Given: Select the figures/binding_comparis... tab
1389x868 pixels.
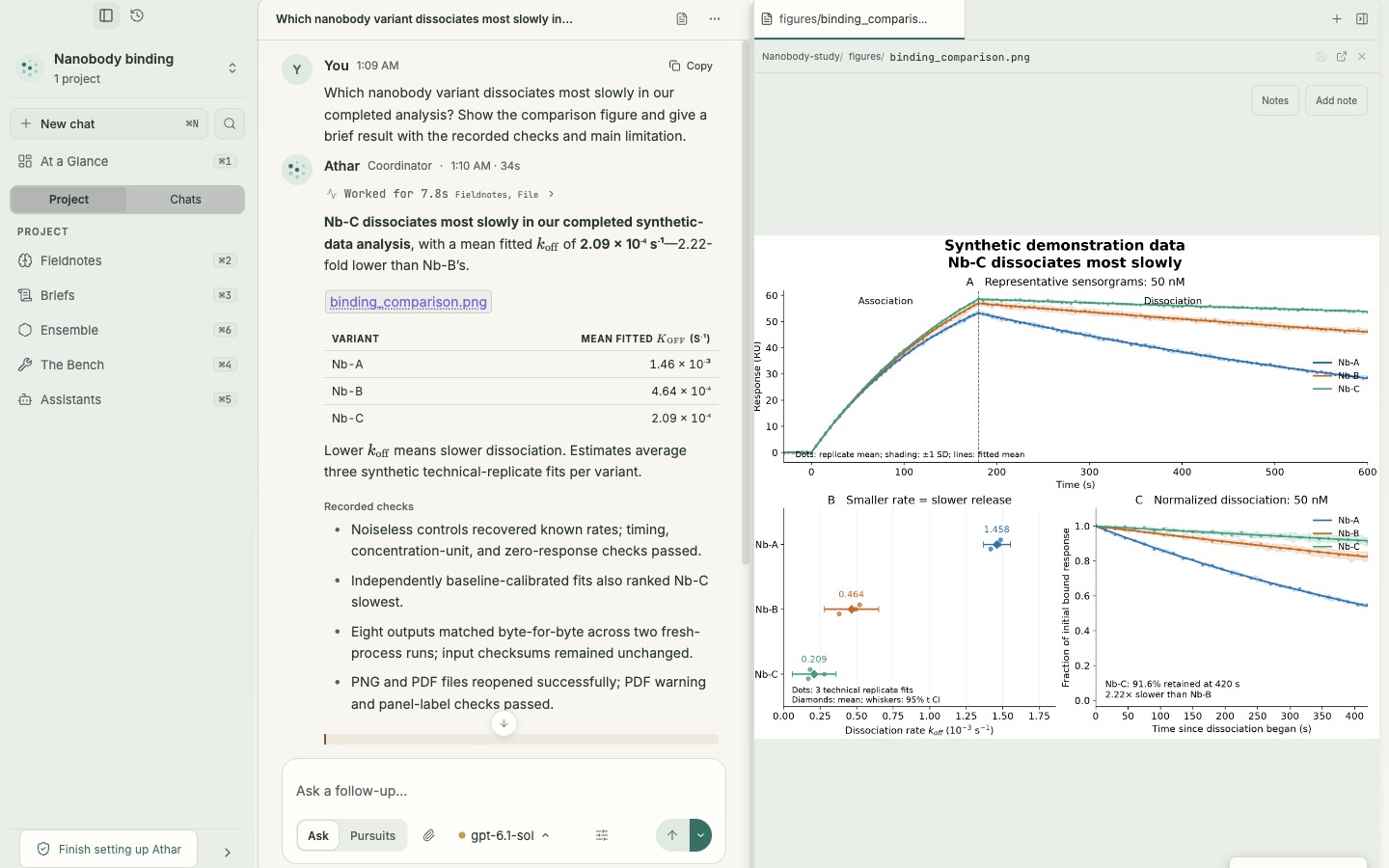Looking at the screenshot, I should click(x=859, y=19).
